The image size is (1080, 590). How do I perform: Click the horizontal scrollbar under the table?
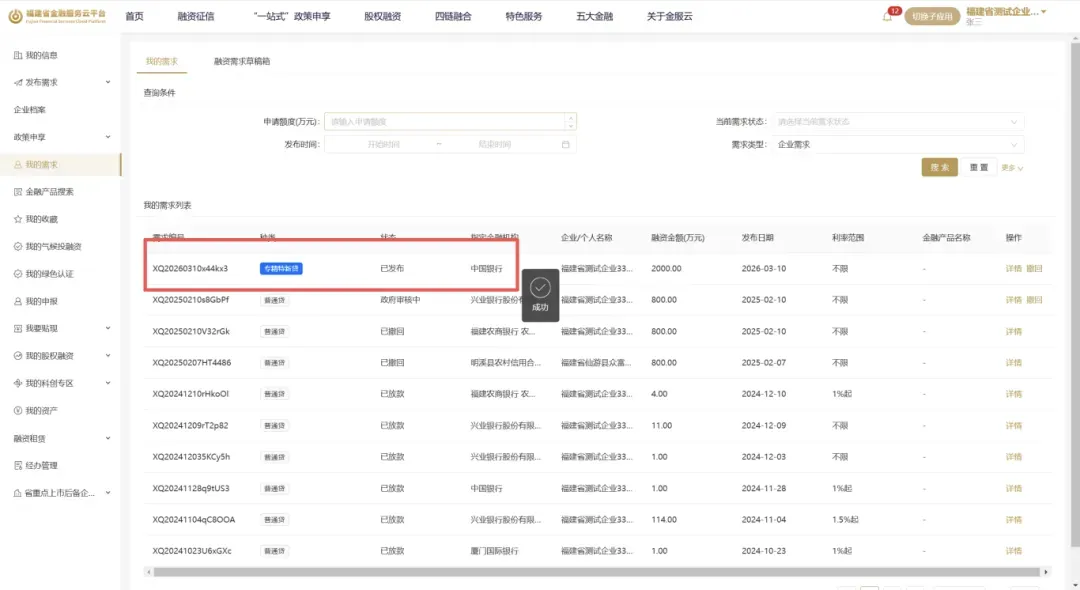pyautogui.click(x=596, y=572)
